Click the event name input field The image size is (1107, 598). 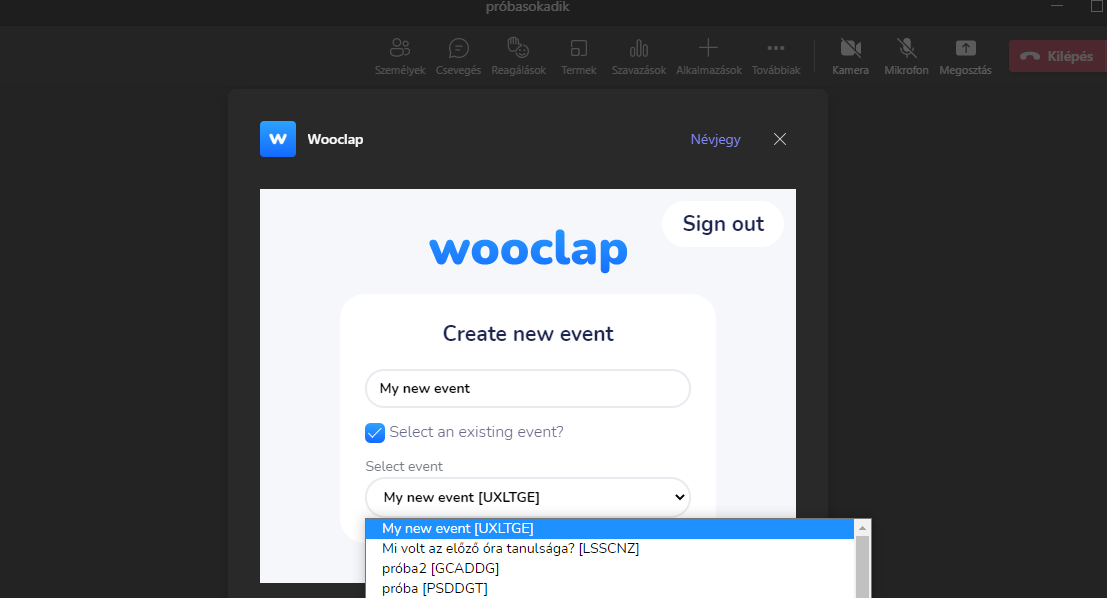(x=527, y=388)
